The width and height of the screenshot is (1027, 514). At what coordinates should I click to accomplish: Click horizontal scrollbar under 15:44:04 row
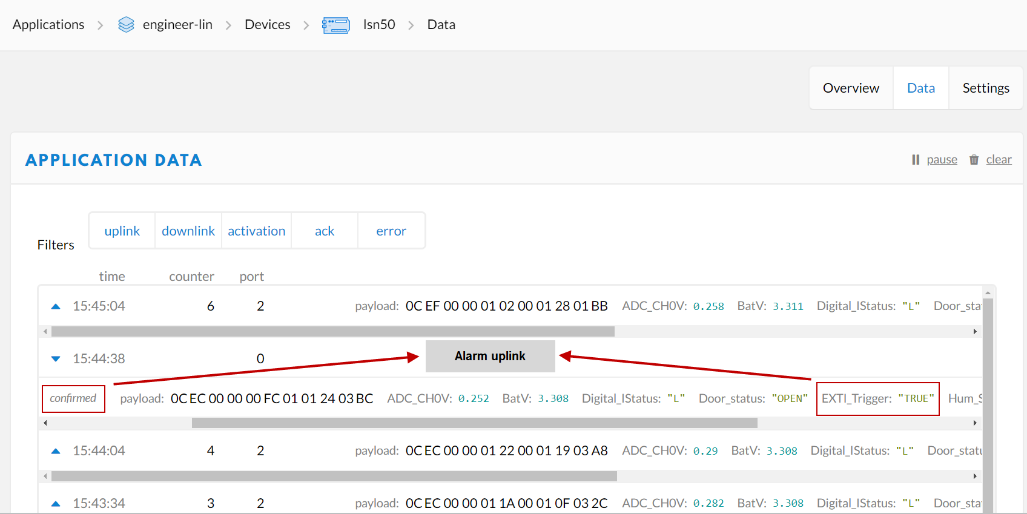coord(334,476)
